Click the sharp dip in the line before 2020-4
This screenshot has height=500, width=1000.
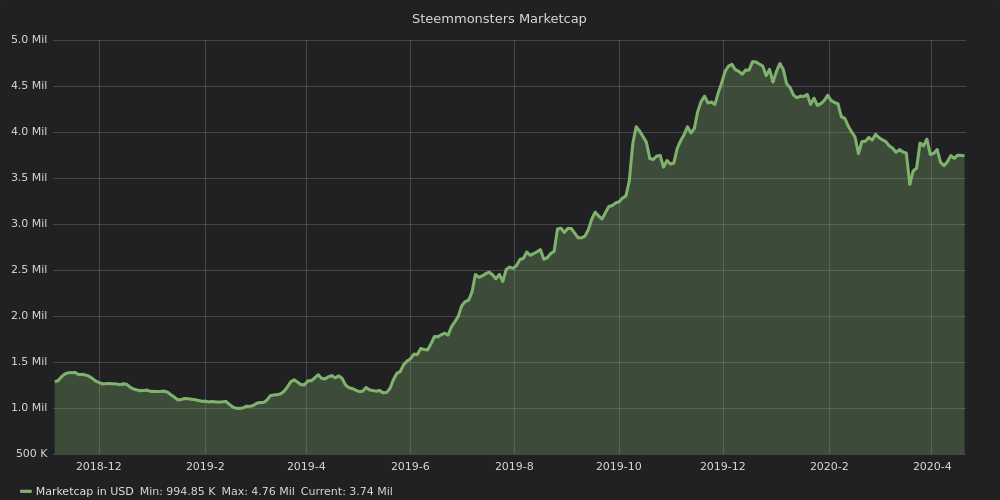(x=909, y=184)
